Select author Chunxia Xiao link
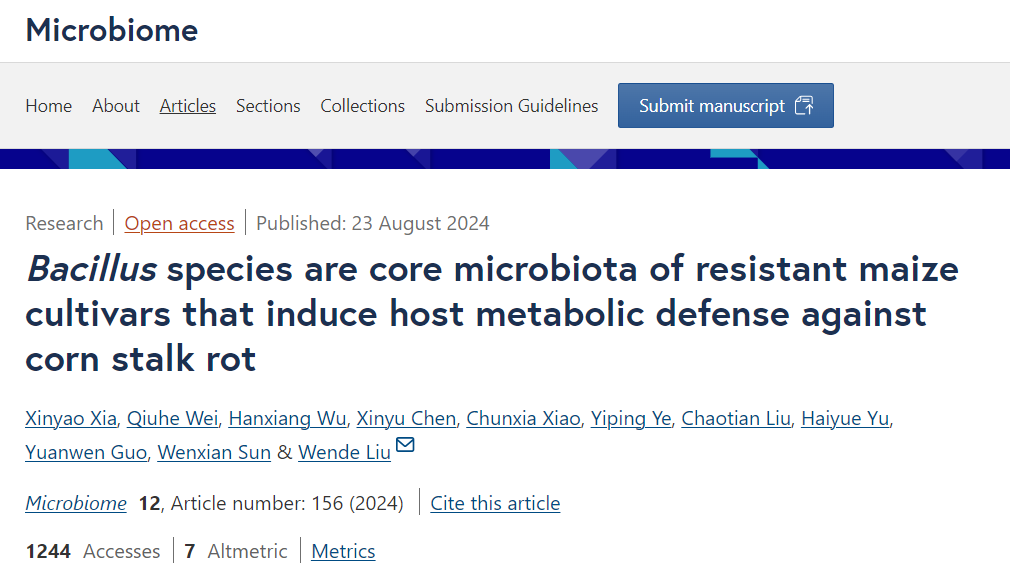The image size is (1010, 579). (523, 419)
